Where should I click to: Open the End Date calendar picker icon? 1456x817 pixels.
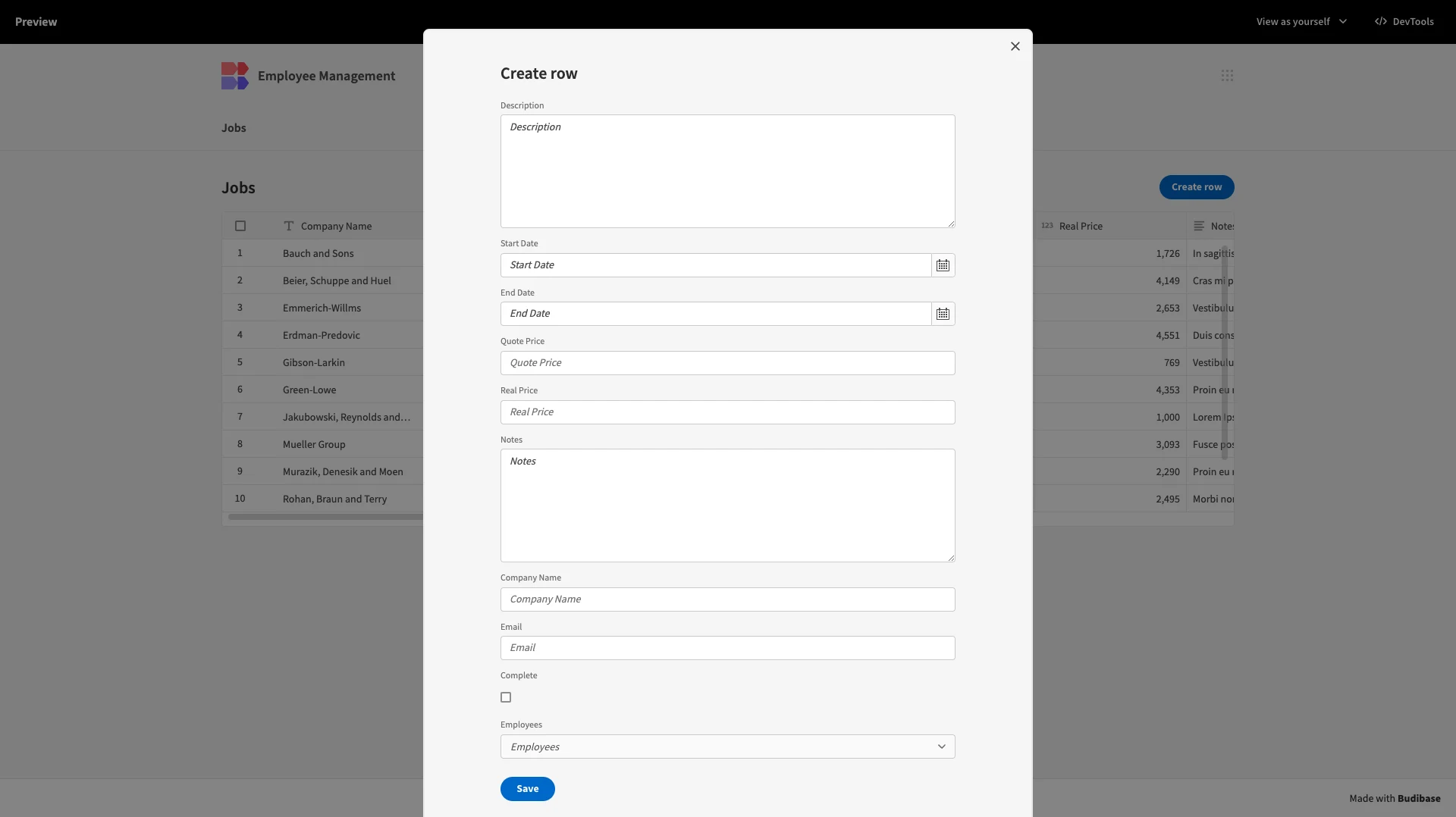[943, 314]
